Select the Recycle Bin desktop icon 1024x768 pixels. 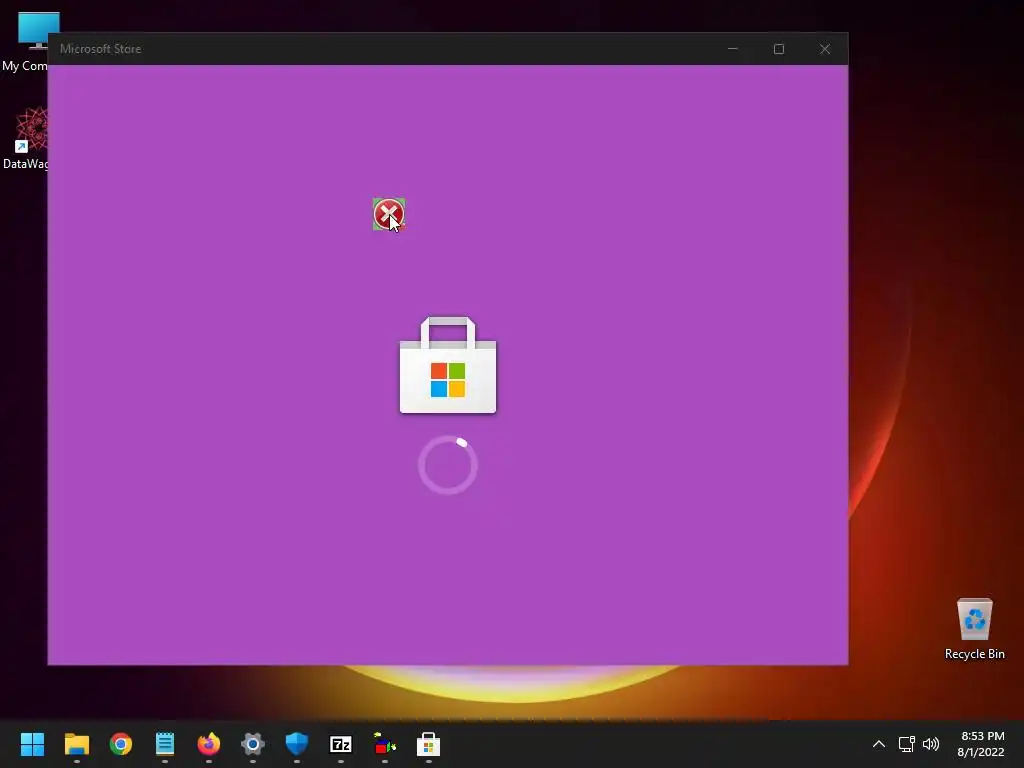[974, 628]
